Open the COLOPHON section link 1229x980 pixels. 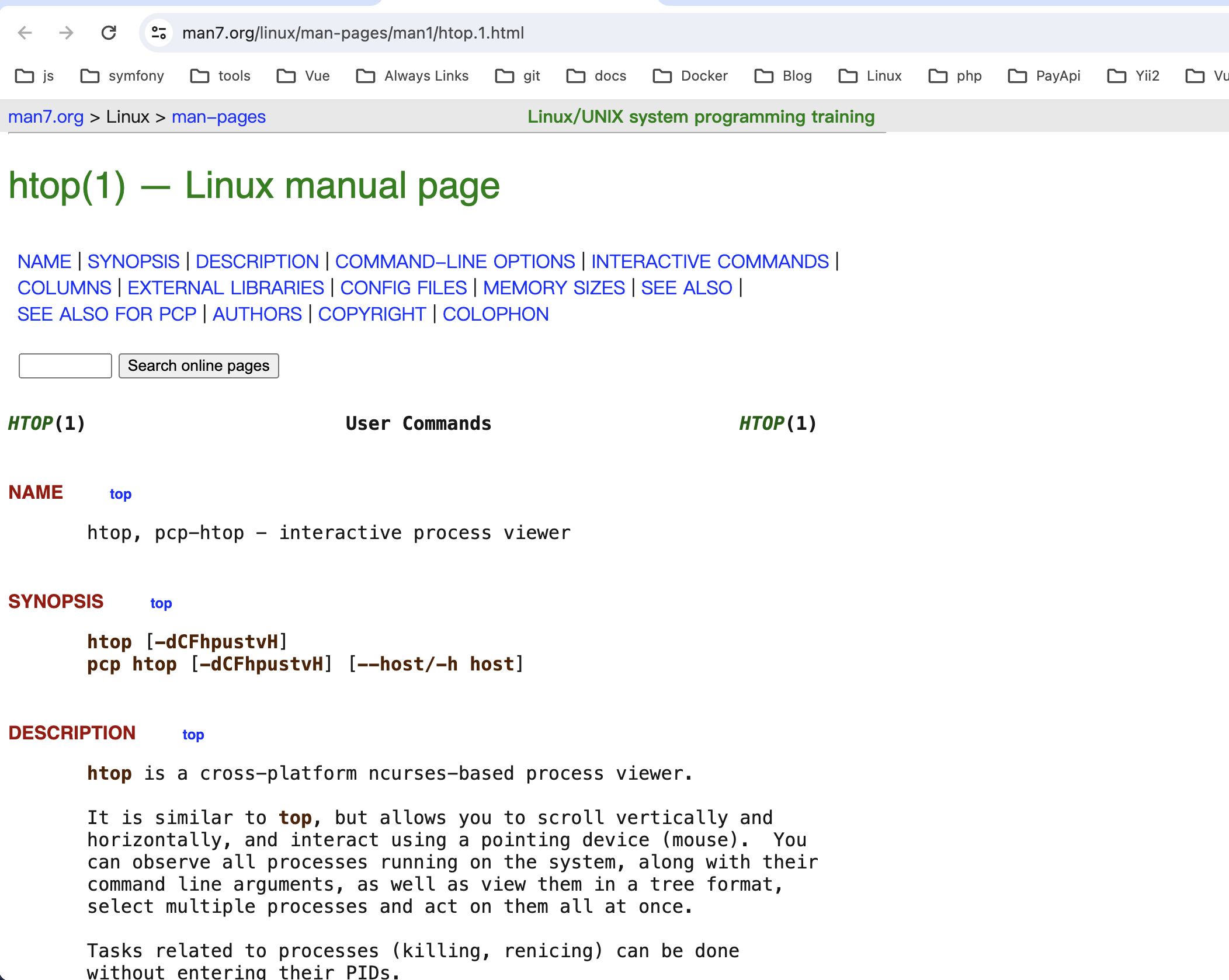pyautogui.click(x=495, y=314)
